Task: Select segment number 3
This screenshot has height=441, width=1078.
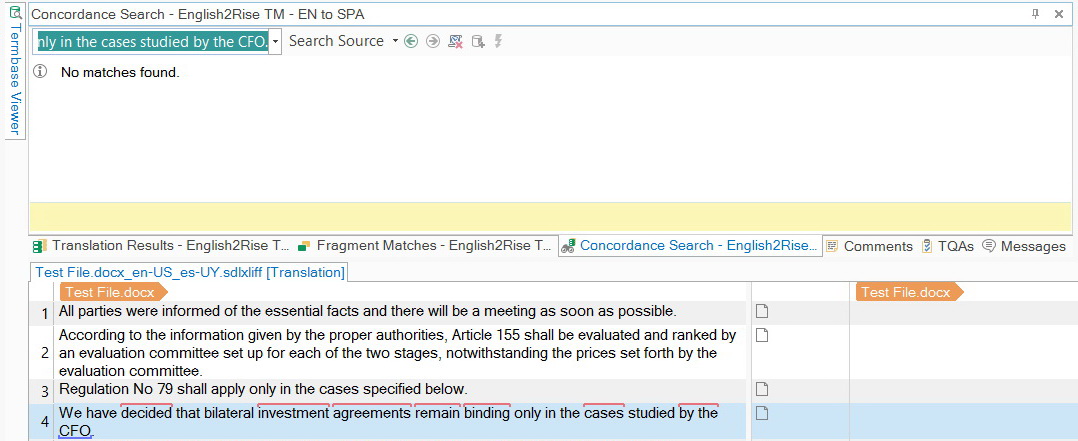Action: click(x=45, y=391)
